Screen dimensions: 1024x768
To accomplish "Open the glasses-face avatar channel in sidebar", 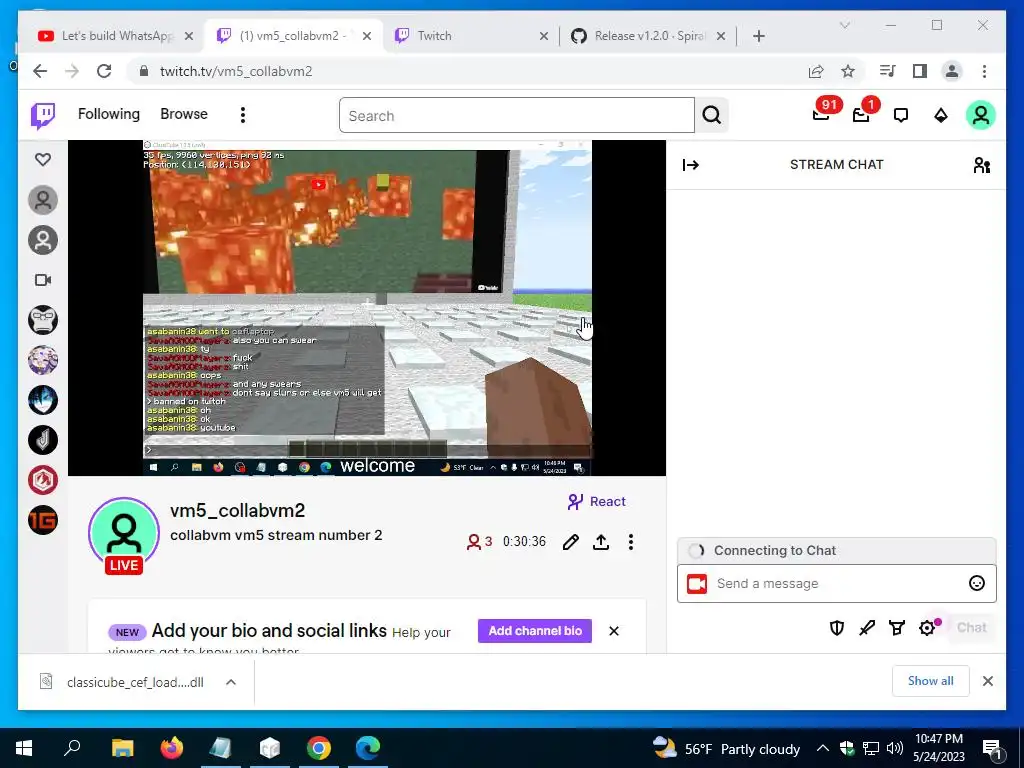I will [43, 320].
